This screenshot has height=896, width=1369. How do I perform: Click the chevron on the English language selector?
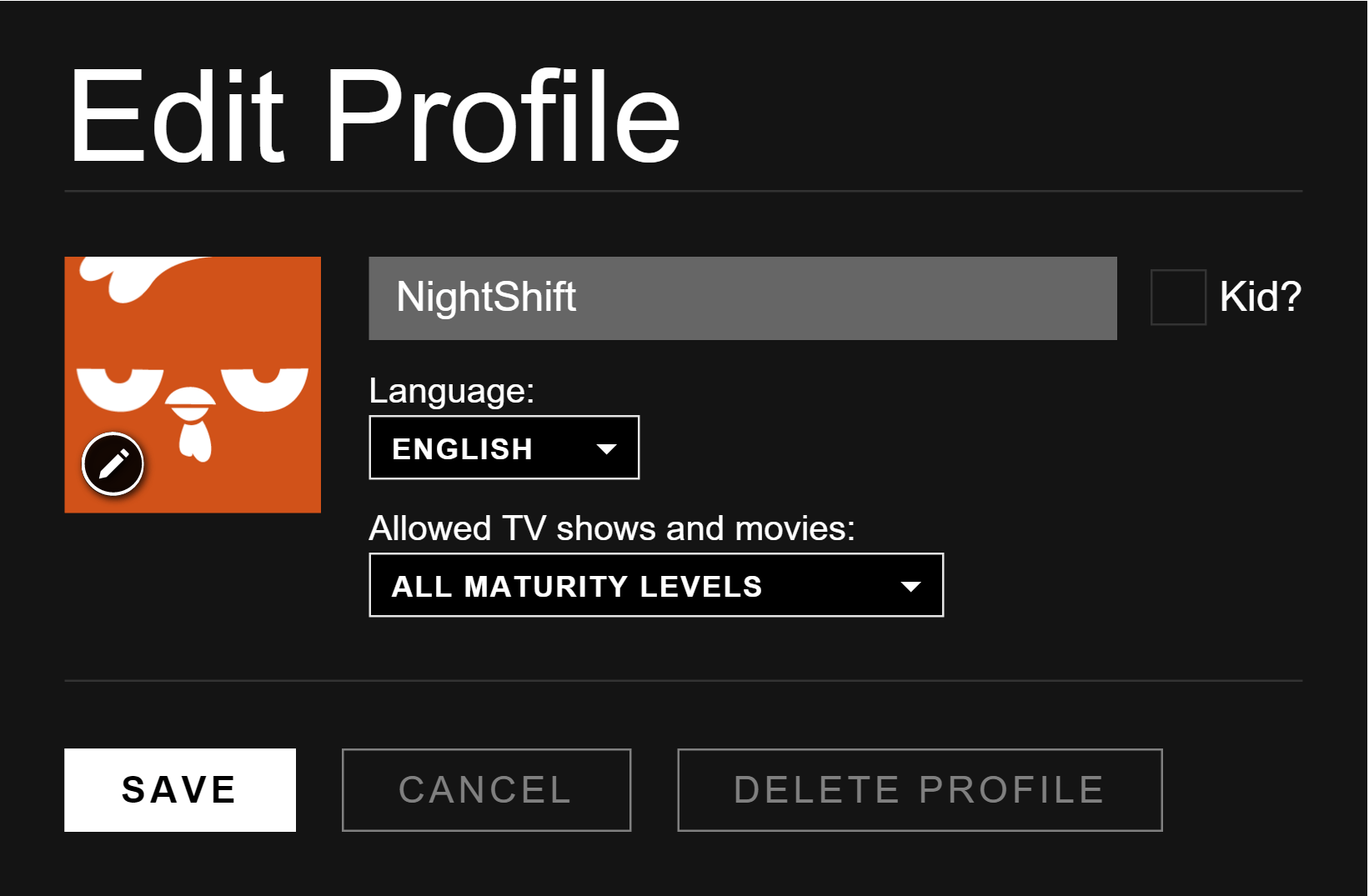coord(606,448)
